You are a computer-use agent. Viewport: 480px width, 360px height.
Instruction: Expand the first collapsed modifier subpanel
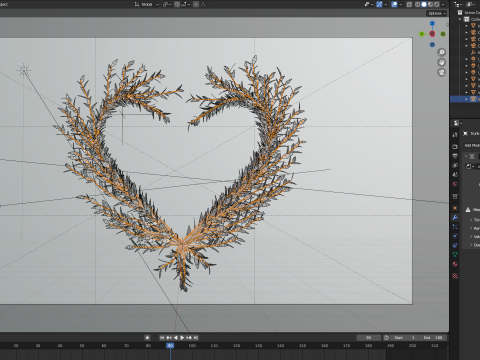click(x=471, y=220)
